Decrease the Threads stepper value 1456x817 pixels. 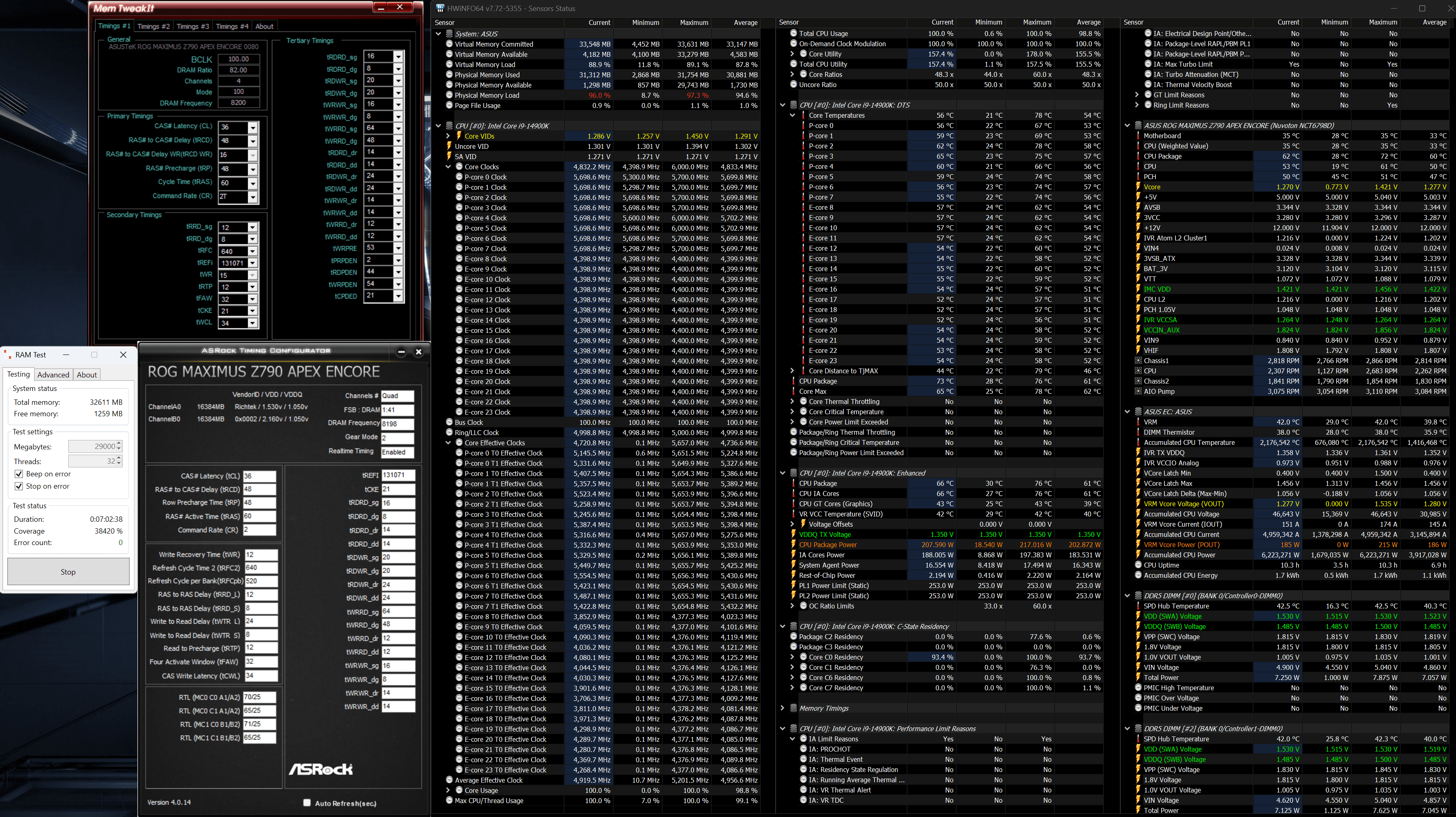pos(119,464)
